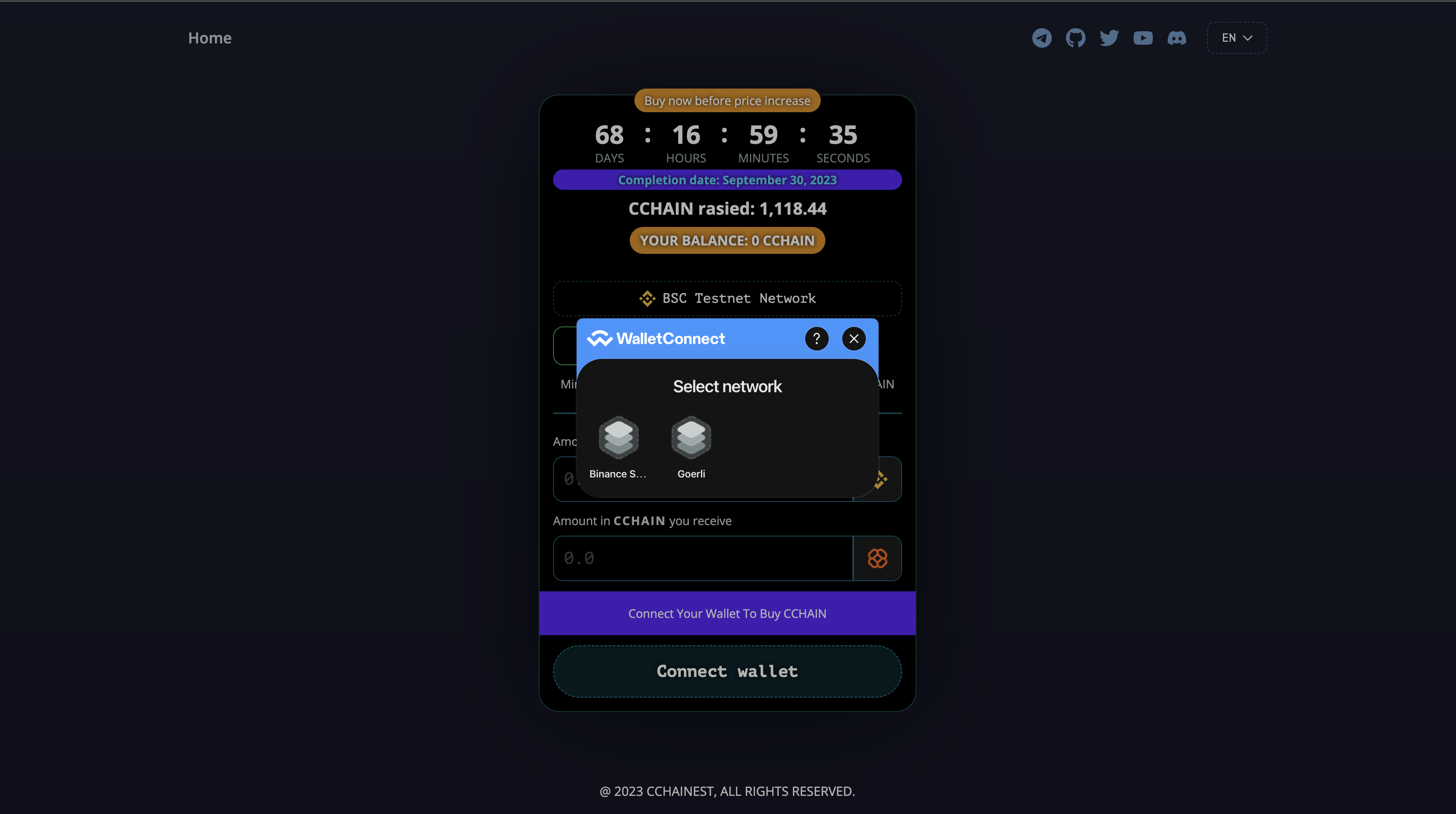The height and width of the screenshot is (814, 1456).
Task: Navigate to Home menu item
Action: pos(209,38)
